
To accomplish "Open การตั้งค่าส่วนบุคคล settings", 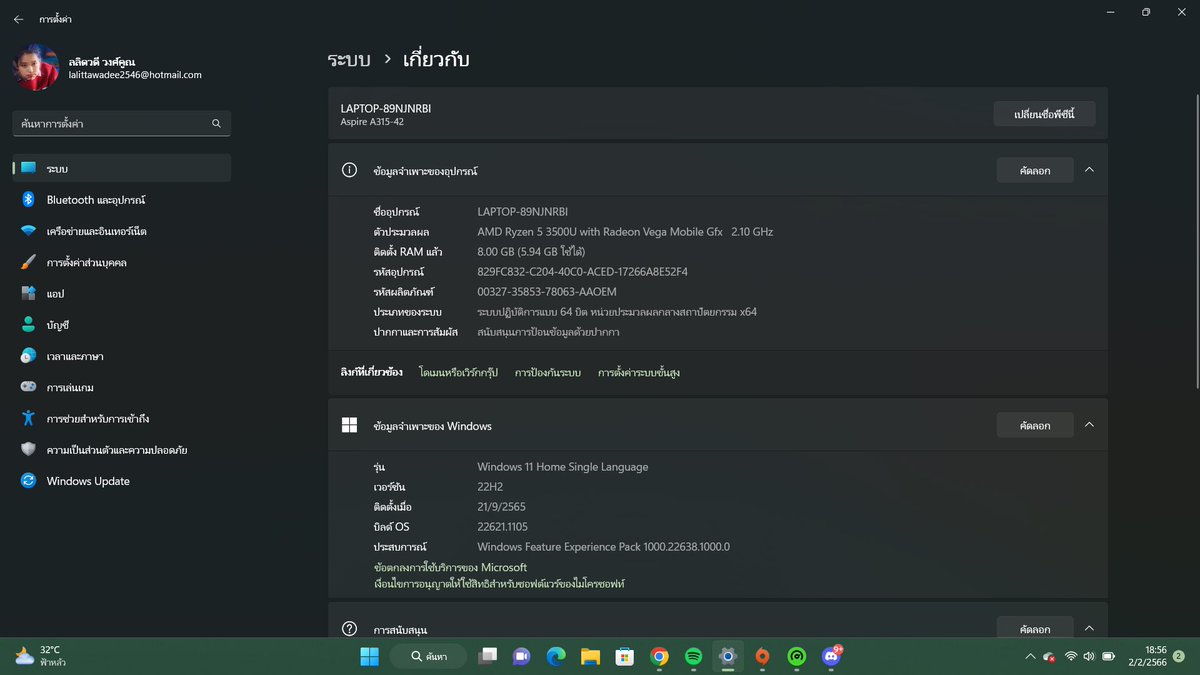I will tap(122, 262).
